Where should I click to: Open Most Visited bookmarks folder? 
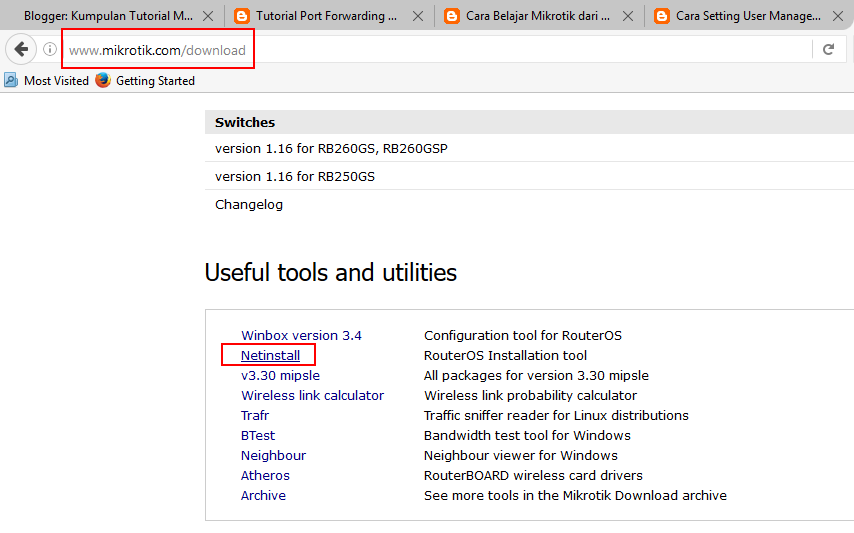[x=46, y=81]
